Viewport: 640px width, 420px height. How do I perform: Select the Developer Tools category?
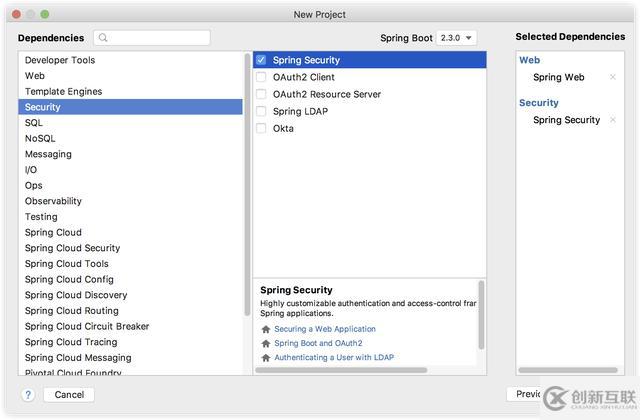pos(60,60)
